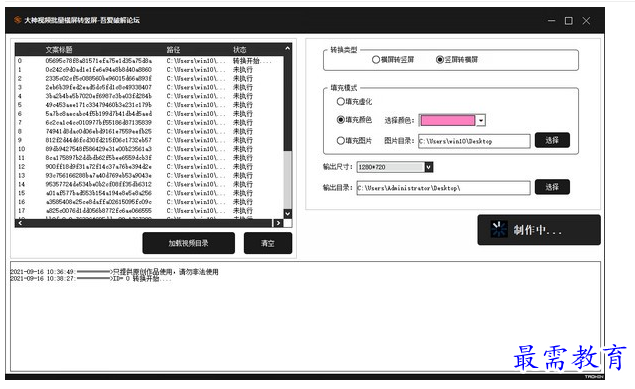Open the fill color dropdown arrow

tap(481, 120)
